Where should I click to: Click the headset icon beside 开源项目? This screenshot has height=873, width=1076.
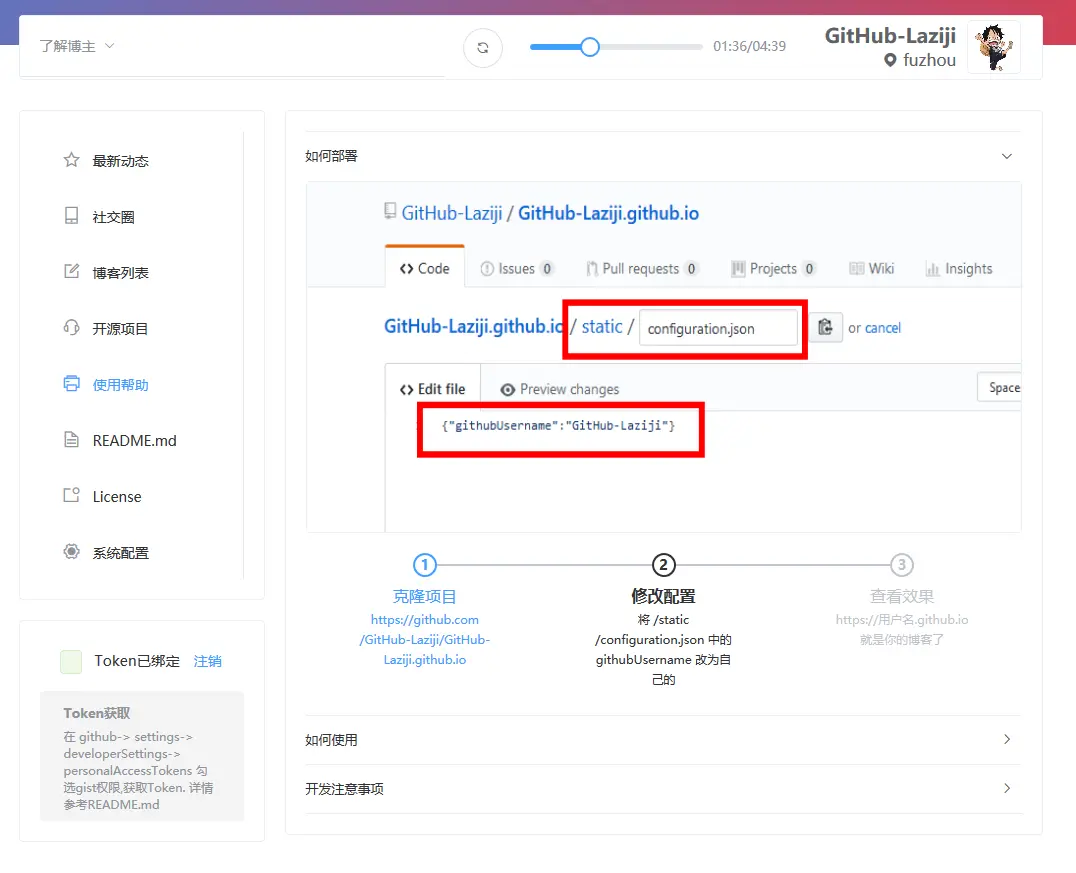click(x=71, y=328)
